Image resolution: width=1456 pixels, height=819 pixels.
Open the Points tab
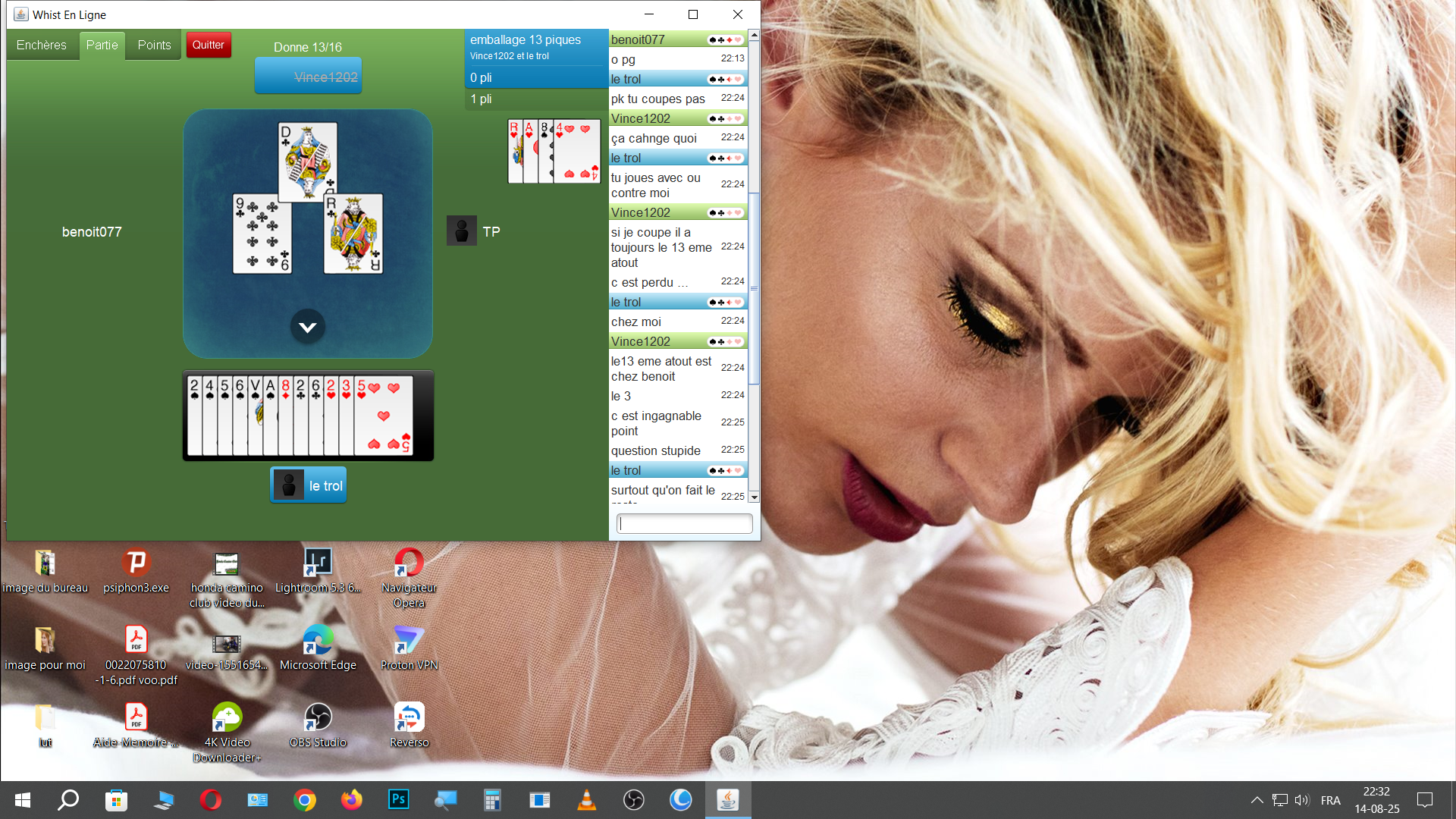pos(154,45)
